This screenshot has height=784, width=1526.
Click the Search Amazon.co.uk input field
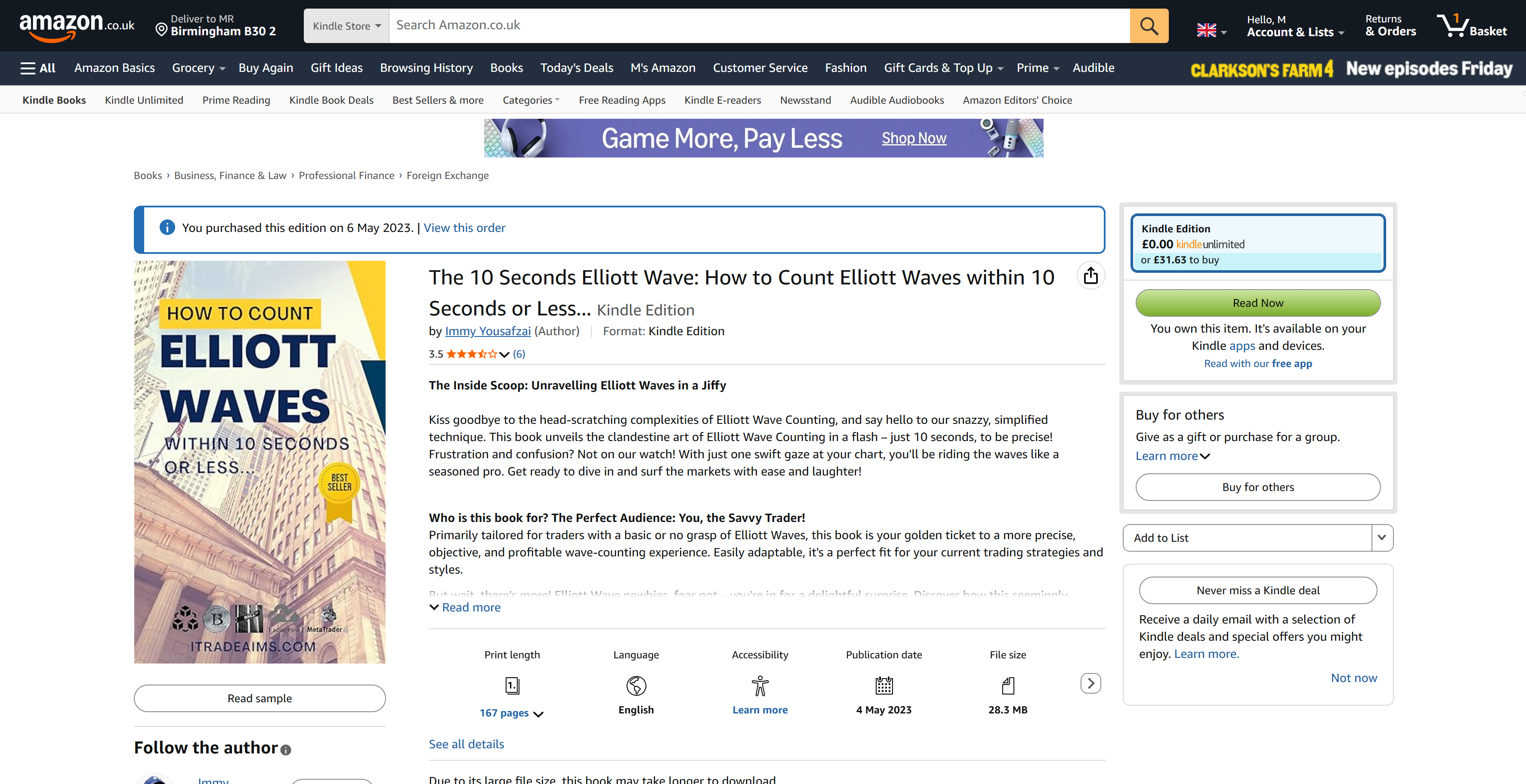click(759, 25)
